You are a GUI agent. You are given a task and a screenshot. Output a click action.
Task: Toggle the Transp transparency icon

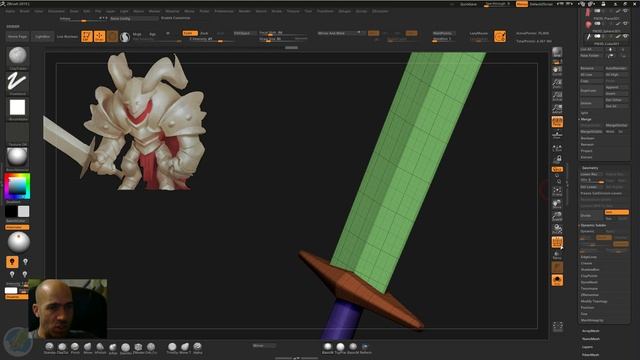(x=557, y=255)
